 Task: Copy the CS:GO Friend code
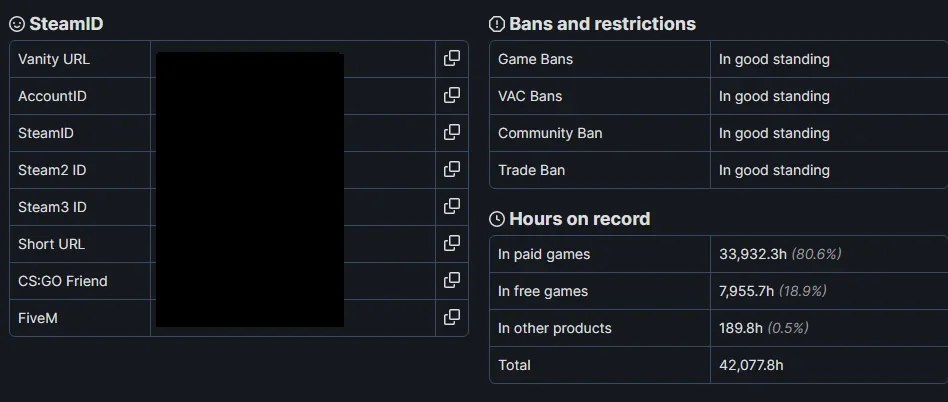click(452, 280)
